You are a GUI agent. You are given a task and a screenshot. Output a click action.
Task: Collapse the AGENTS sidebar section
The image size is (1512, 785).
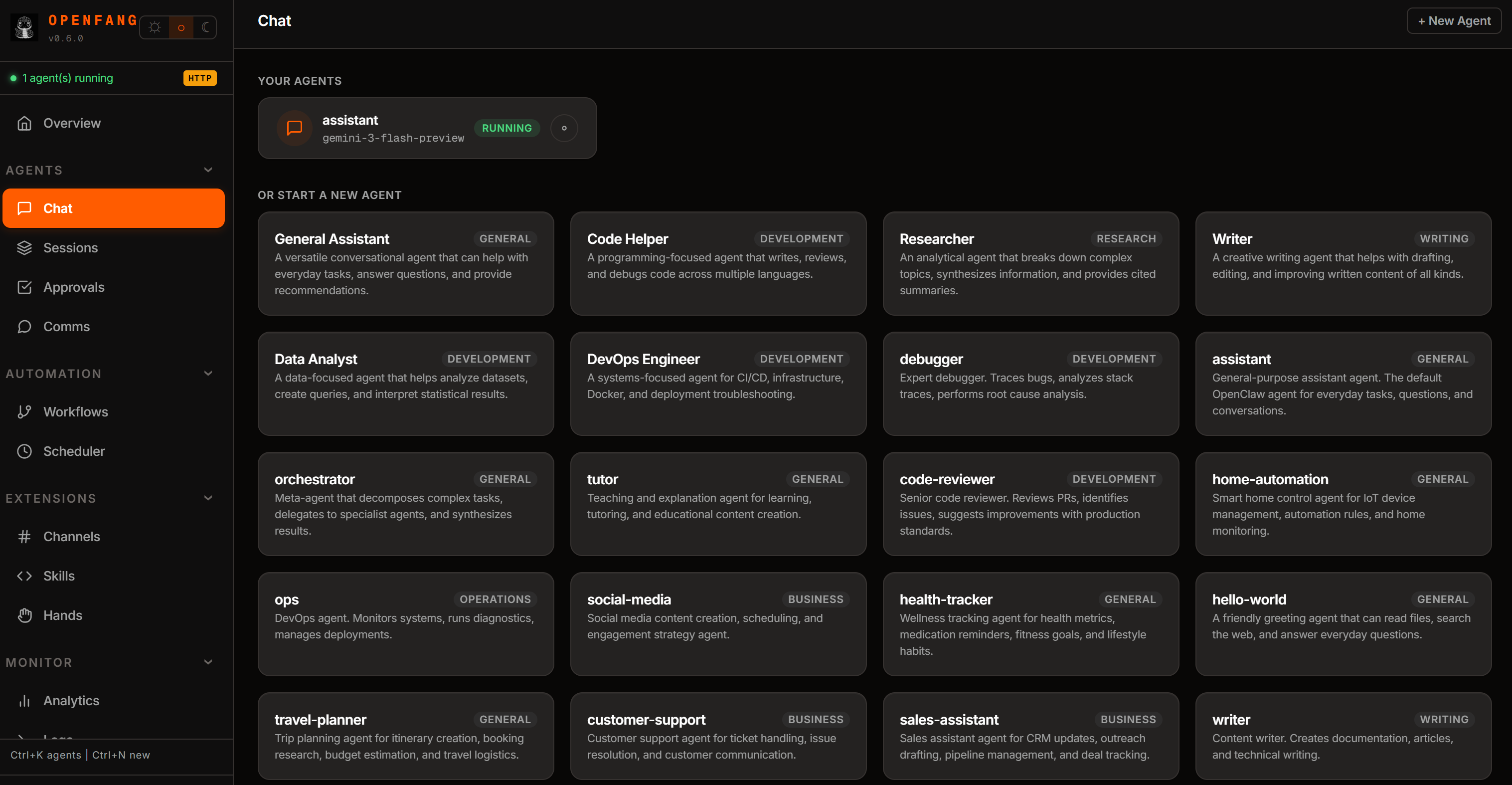[207, 170]
